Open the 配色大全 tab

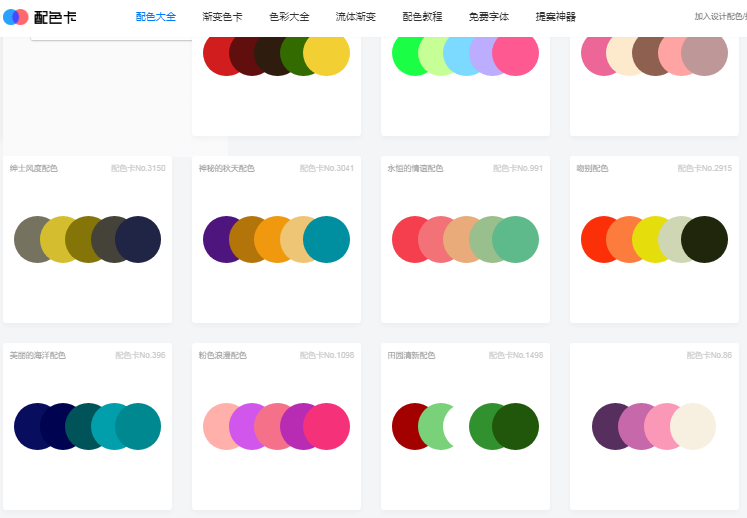[155, 17]
